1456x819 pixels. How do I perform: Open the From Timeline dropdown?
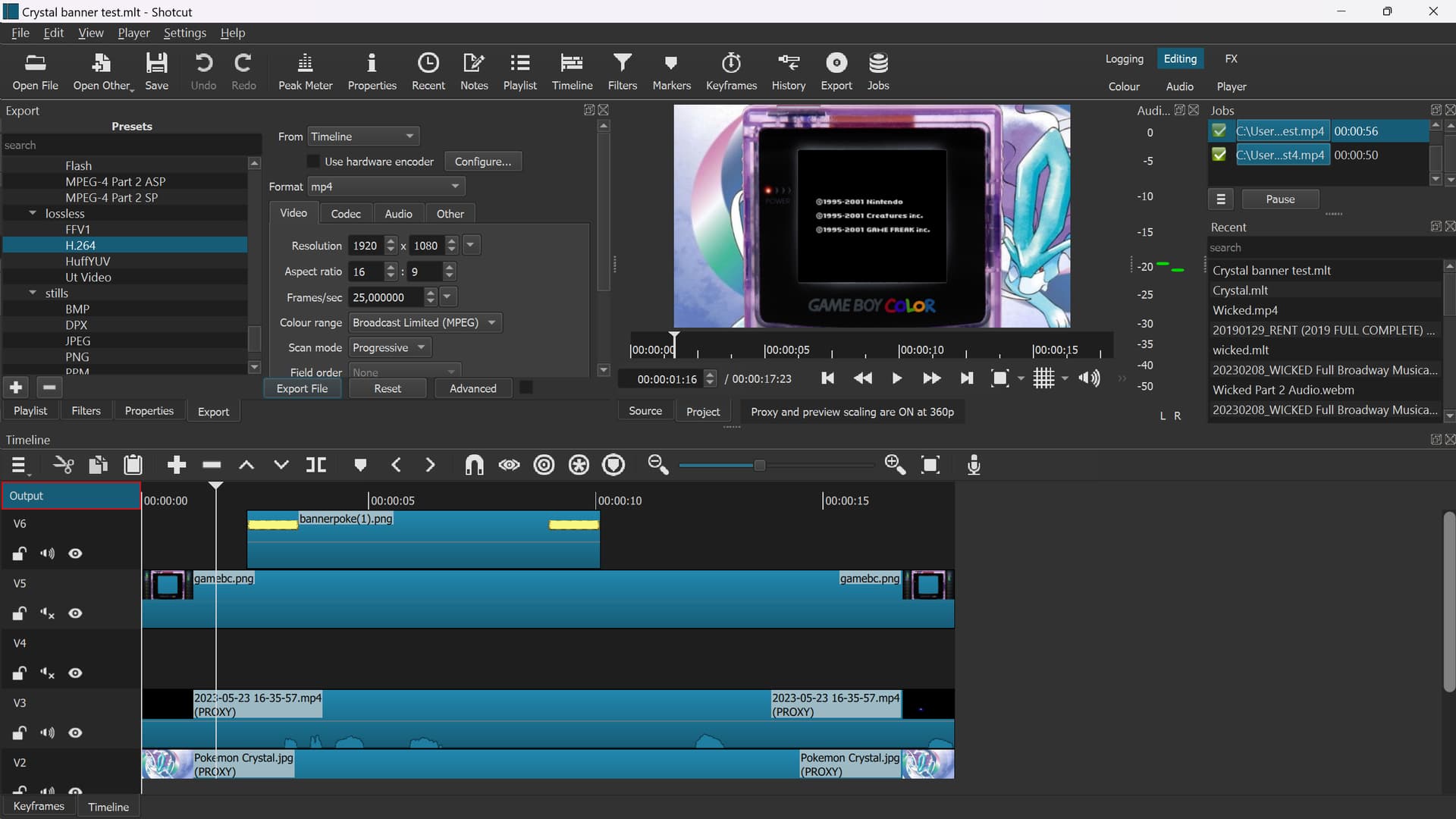tap(362, 136)
